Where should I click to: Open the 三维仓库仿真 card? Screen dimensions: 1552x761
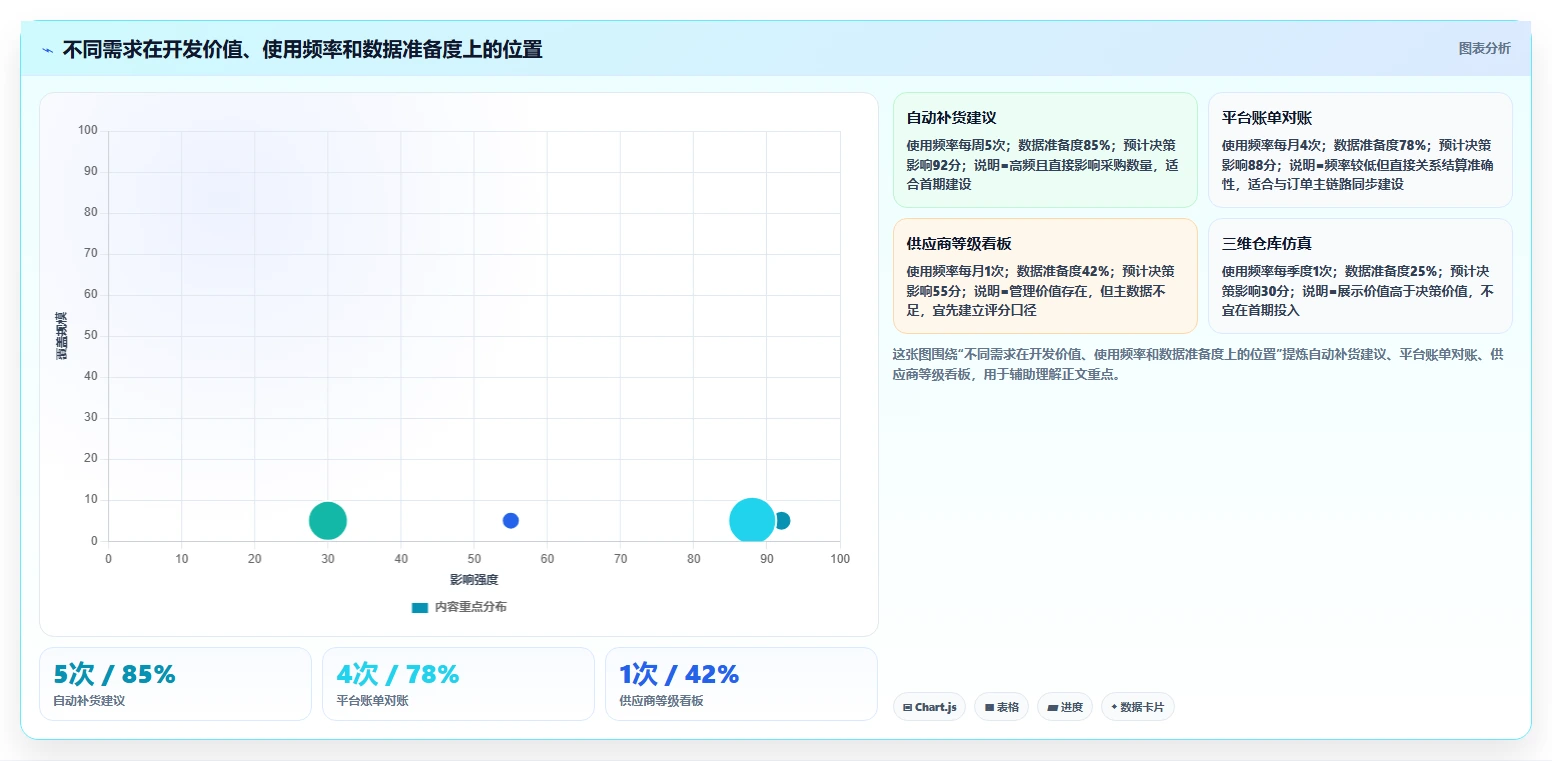1360,276
